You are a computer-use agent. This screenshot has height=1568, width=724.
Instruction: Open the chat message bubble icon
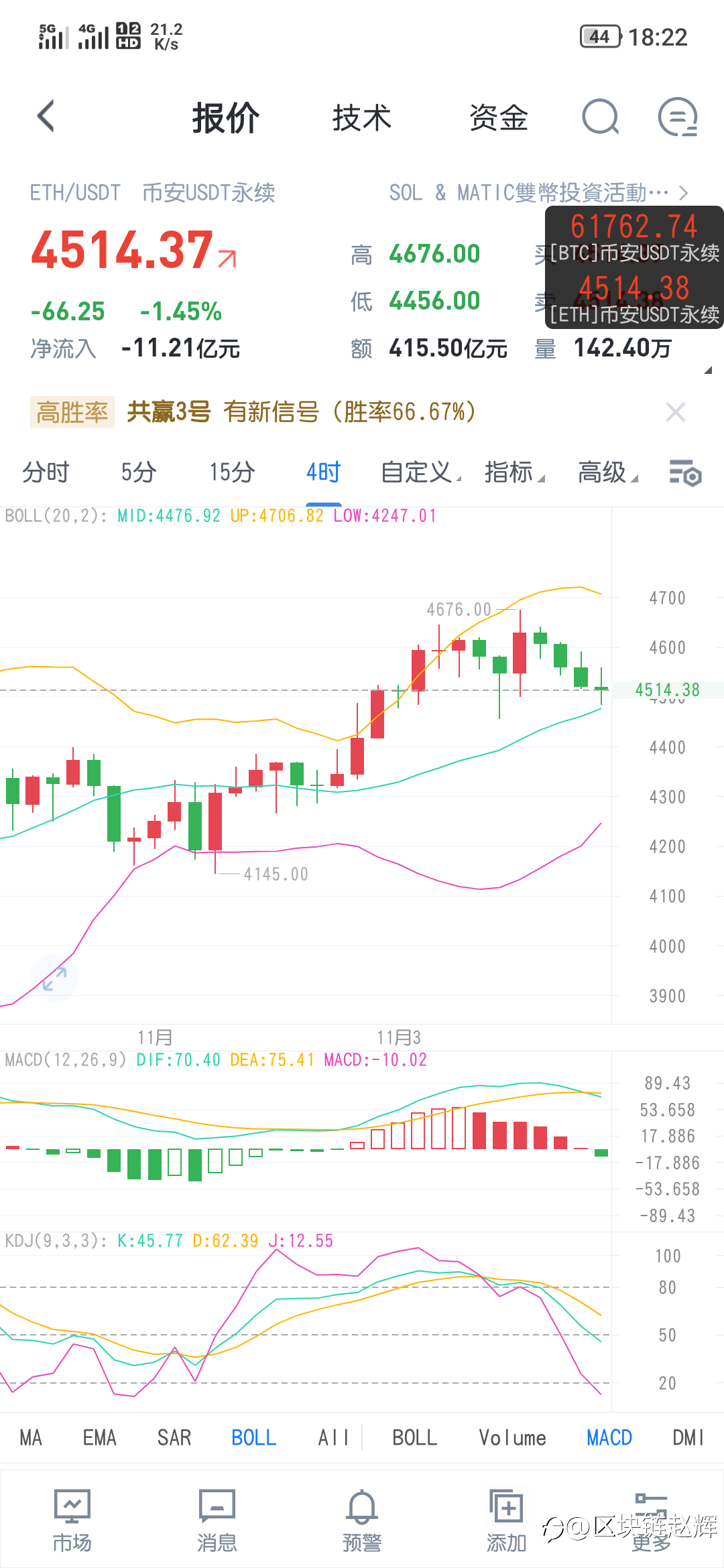(678, 117)
